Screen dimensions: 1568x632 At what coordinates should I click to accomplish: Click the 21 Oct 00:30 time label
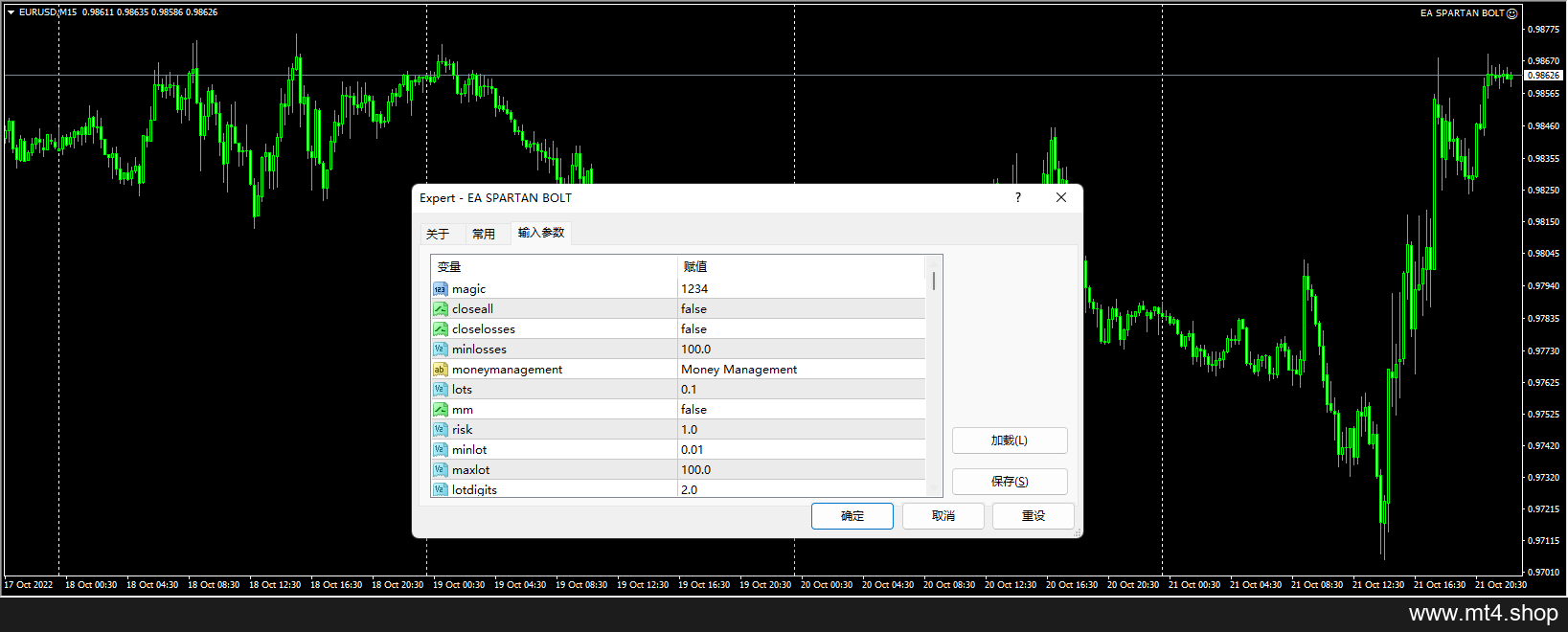point(1194,584)
